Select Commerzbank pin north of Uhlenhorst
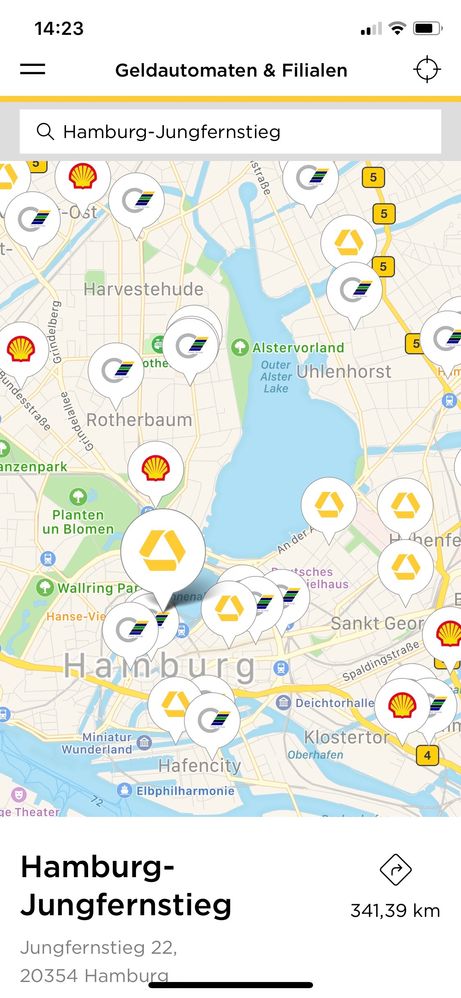 tap(348, 243)
